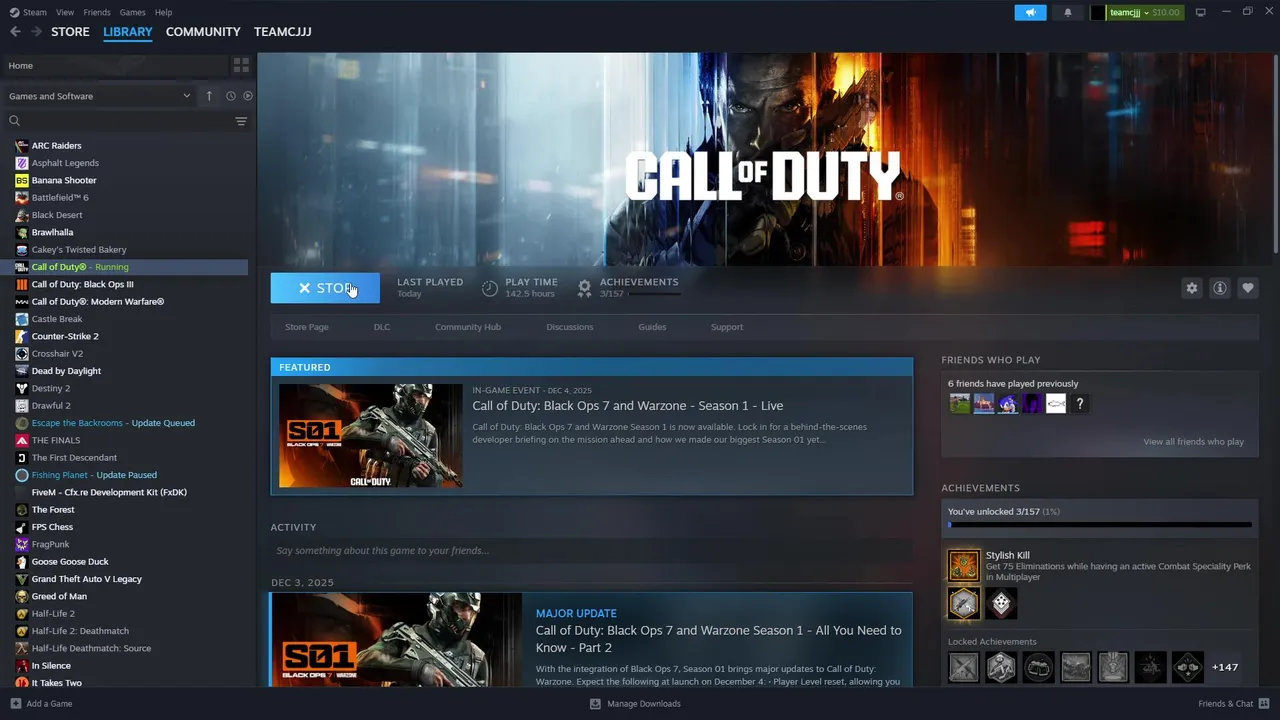Click the ARC Raiders game icon
1280x720 pixels.
click(x=22, y=146)
